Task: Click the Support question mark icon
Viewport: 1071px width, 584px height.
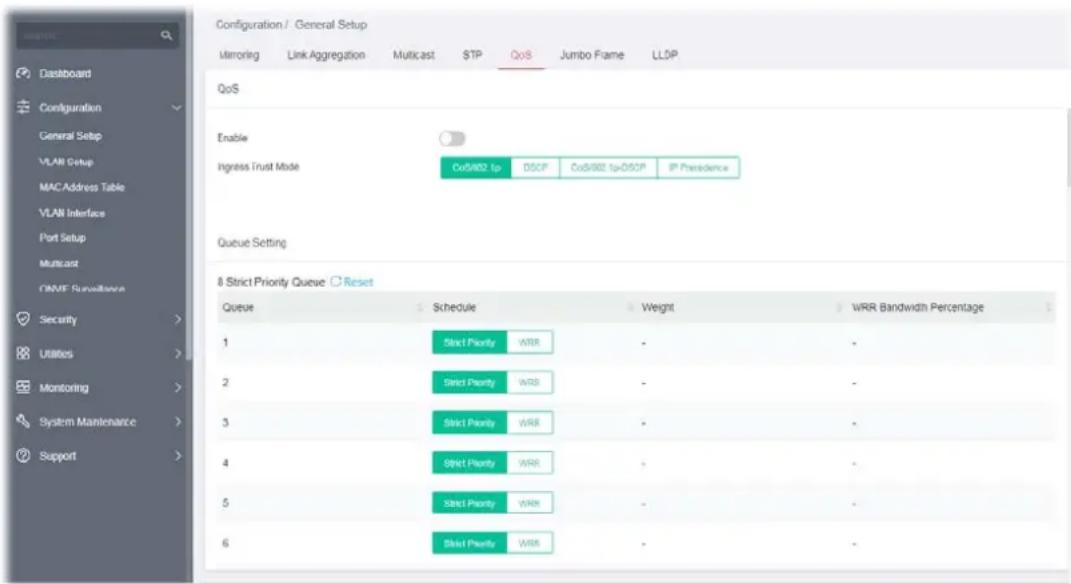Action: [23, 456]
